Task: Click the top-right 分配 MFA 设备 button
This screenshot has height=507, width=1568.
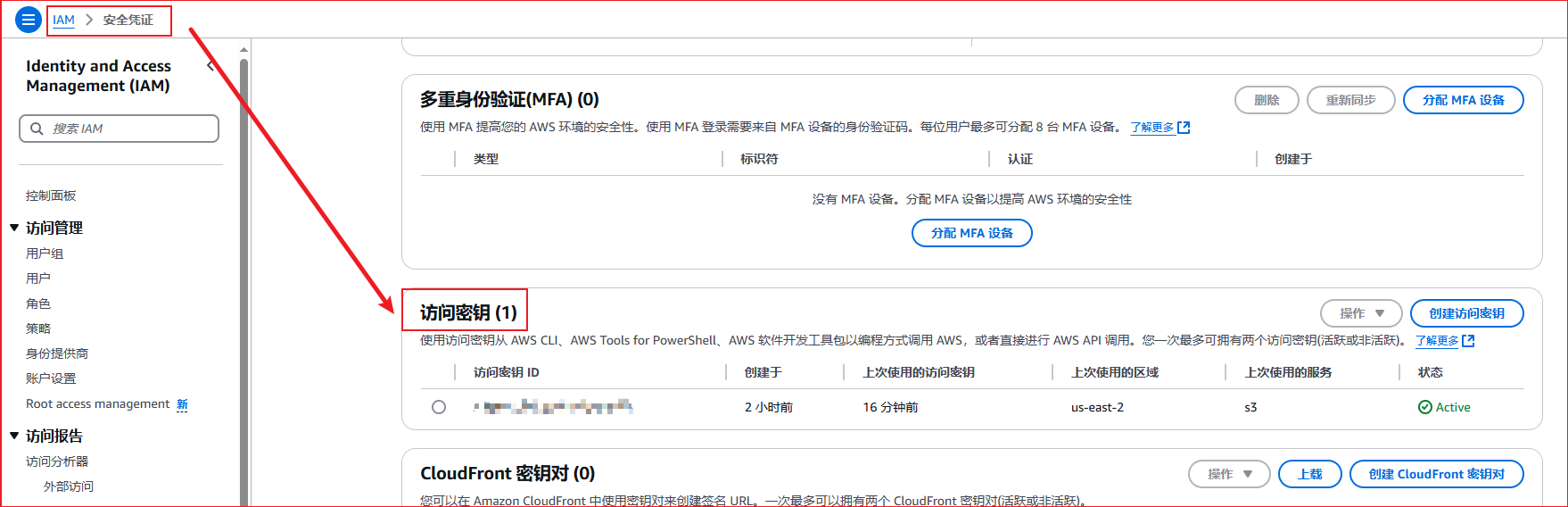Action: pos(1463,100)
